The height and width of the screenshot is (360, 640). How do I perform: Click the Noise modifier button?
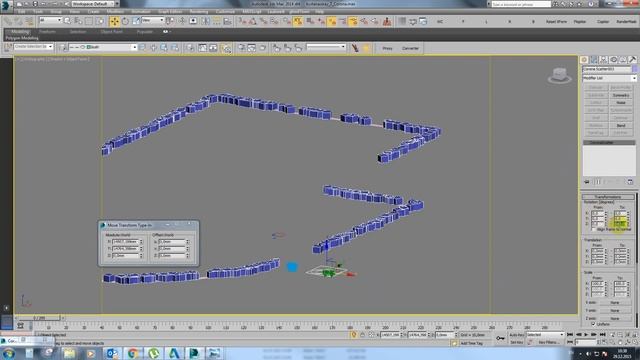620,102
